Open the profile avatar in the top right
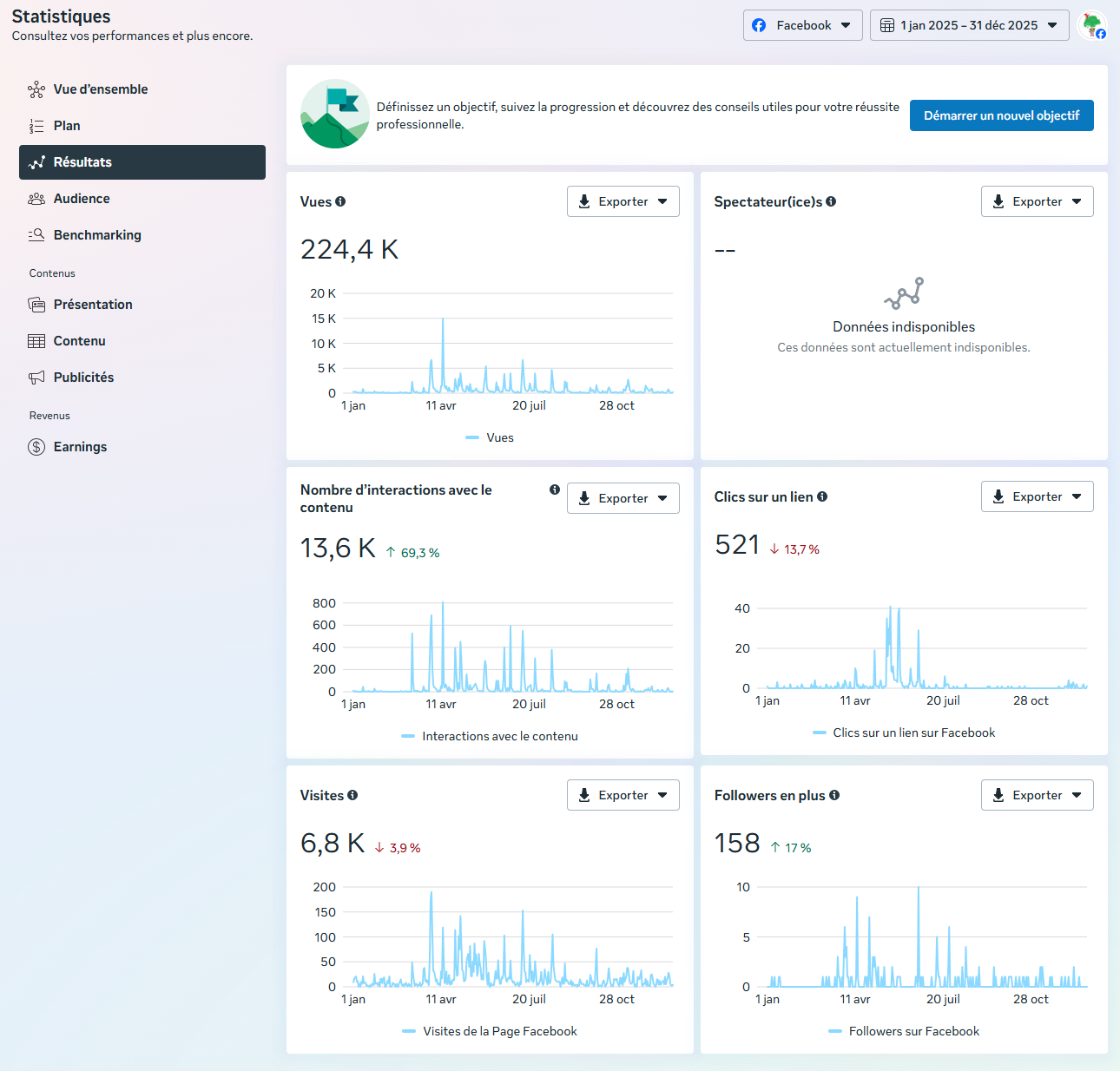This screenshot has height=1071, width=1120. 1091,25
